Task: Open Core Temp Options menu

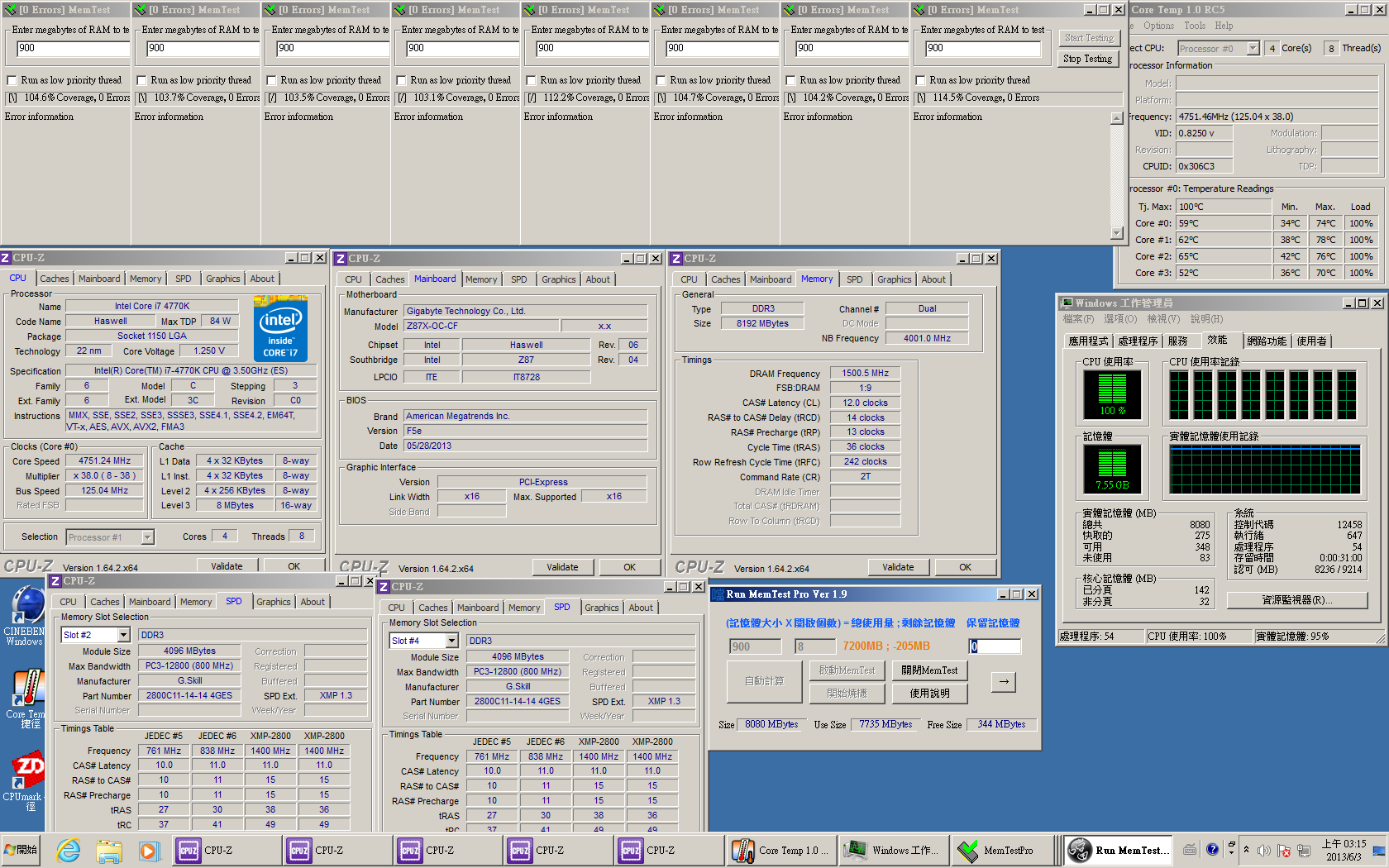Action: pos(1158,26)
